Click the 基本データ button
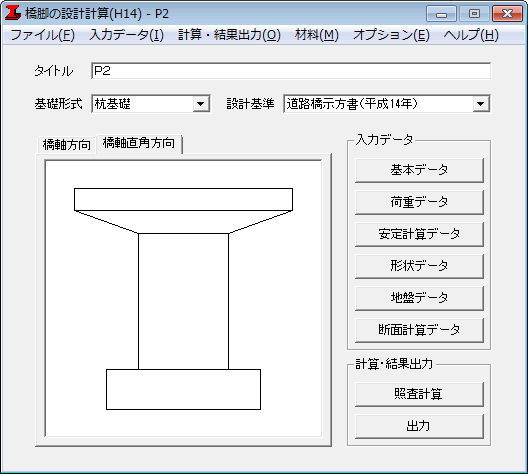 pos(419,170)
